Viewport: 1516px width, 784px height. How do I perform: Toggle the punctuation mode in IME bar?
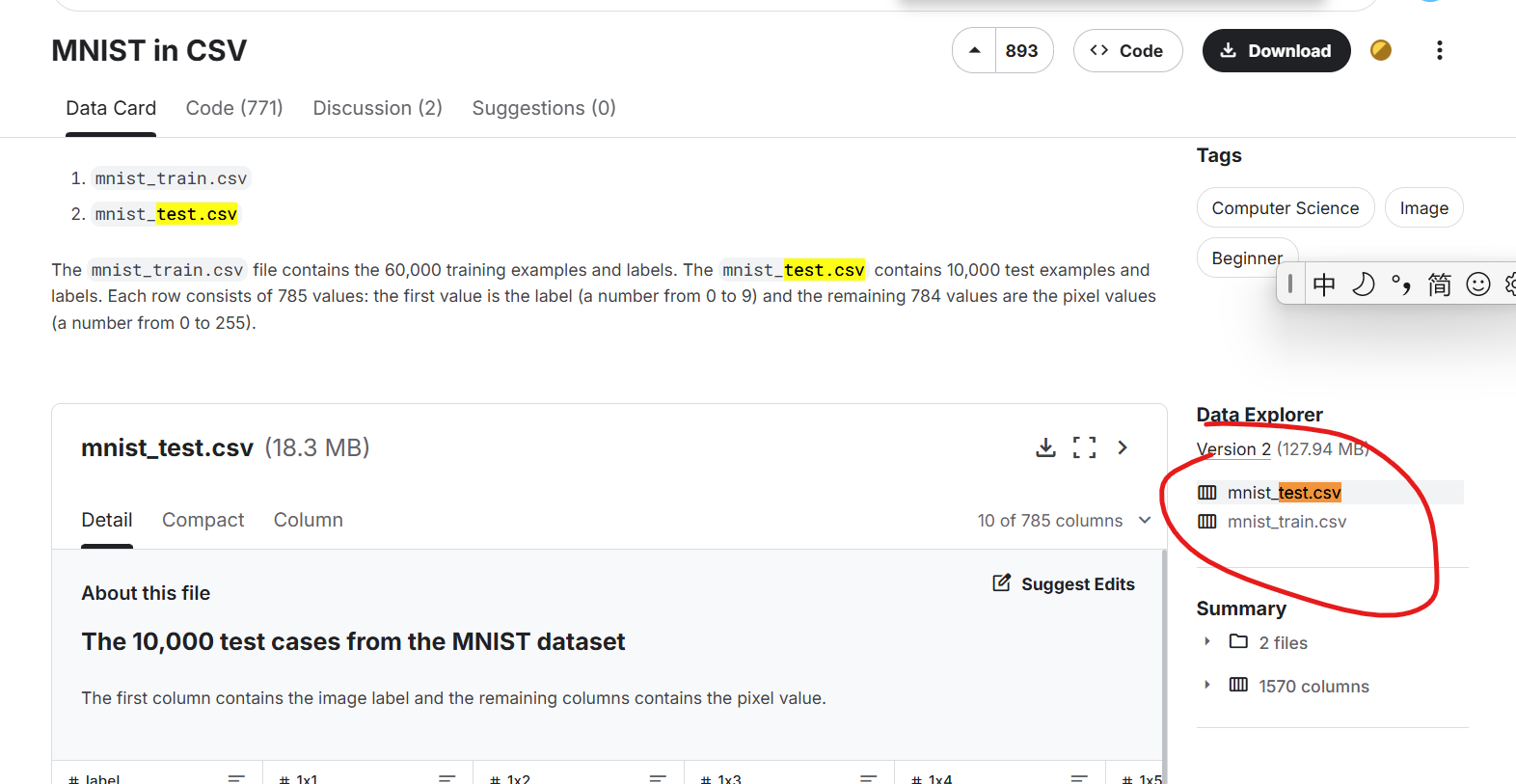click(x=1401, y=284)
